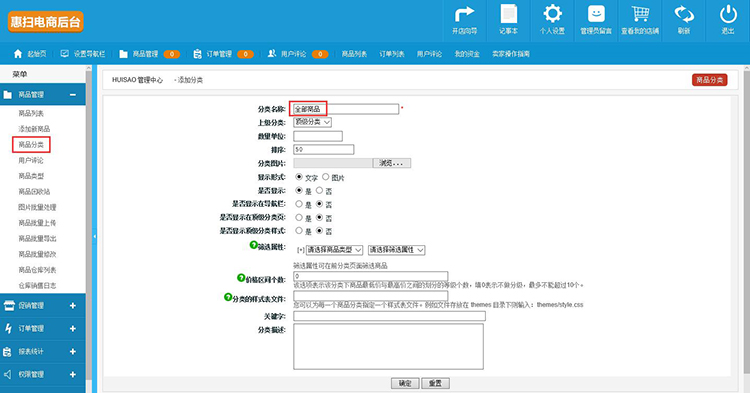Click into the 关键字 input field

point(389,316)
